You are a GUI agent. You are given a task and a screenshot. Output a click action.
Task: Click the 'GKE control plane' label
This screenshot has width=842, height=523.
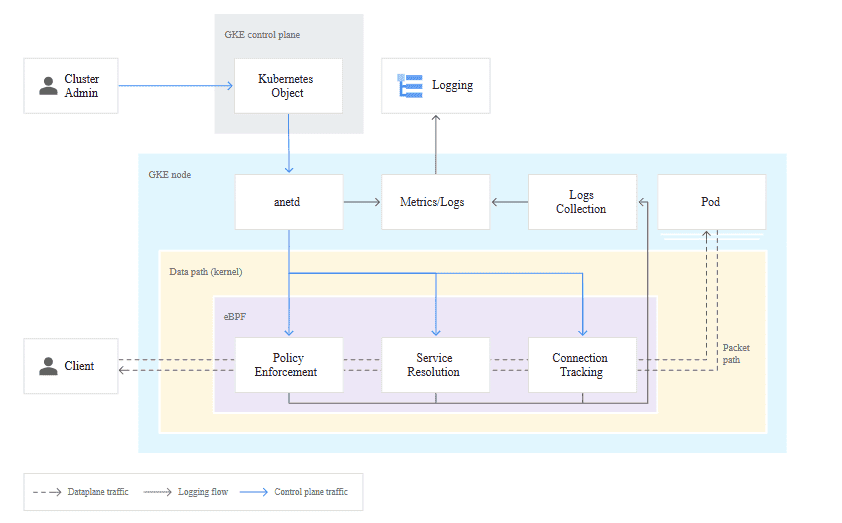tap(262, 35)
